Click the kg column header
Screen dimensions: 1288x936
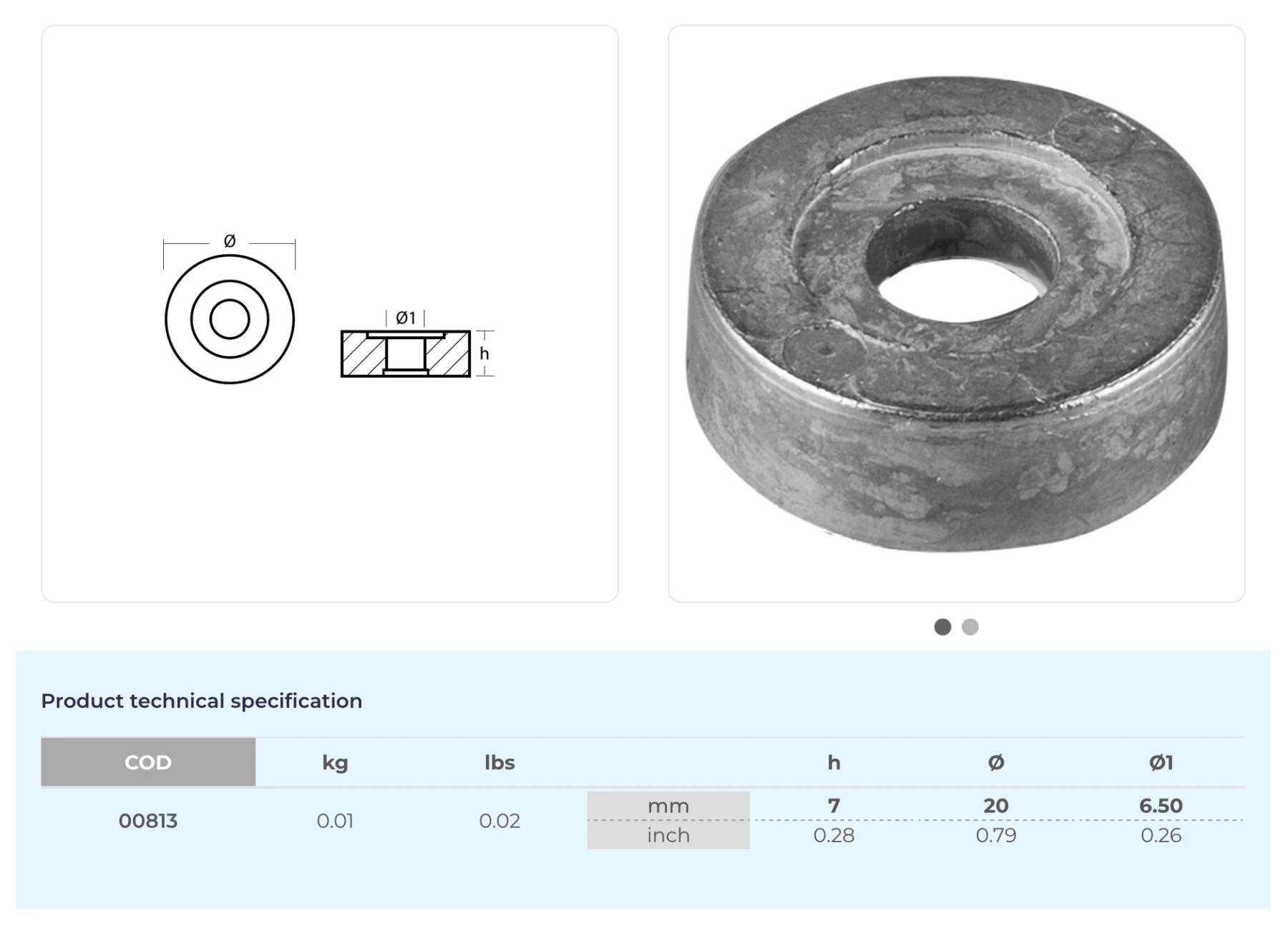pos(335,762)
